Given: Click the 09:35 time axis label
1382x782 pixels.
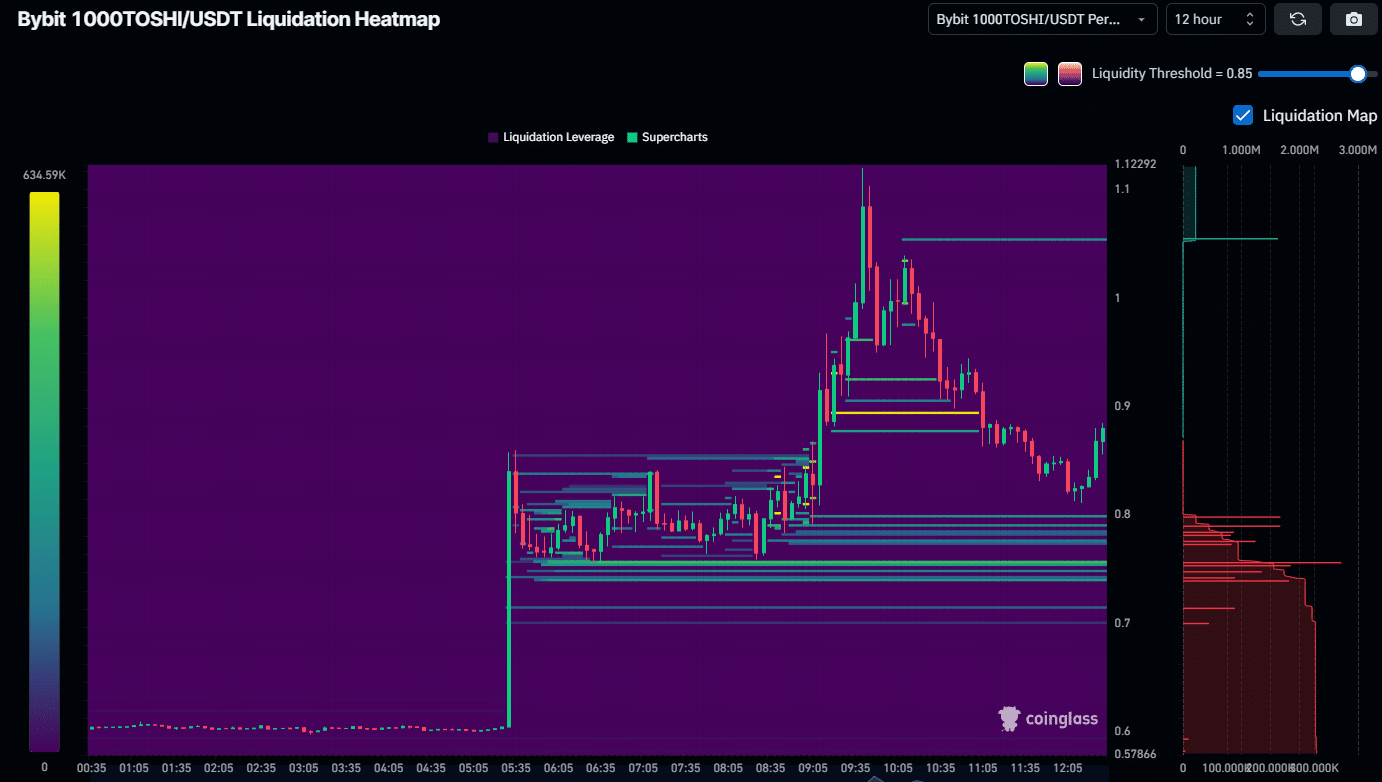Looking at the screenshot, I should pos(856,768).
